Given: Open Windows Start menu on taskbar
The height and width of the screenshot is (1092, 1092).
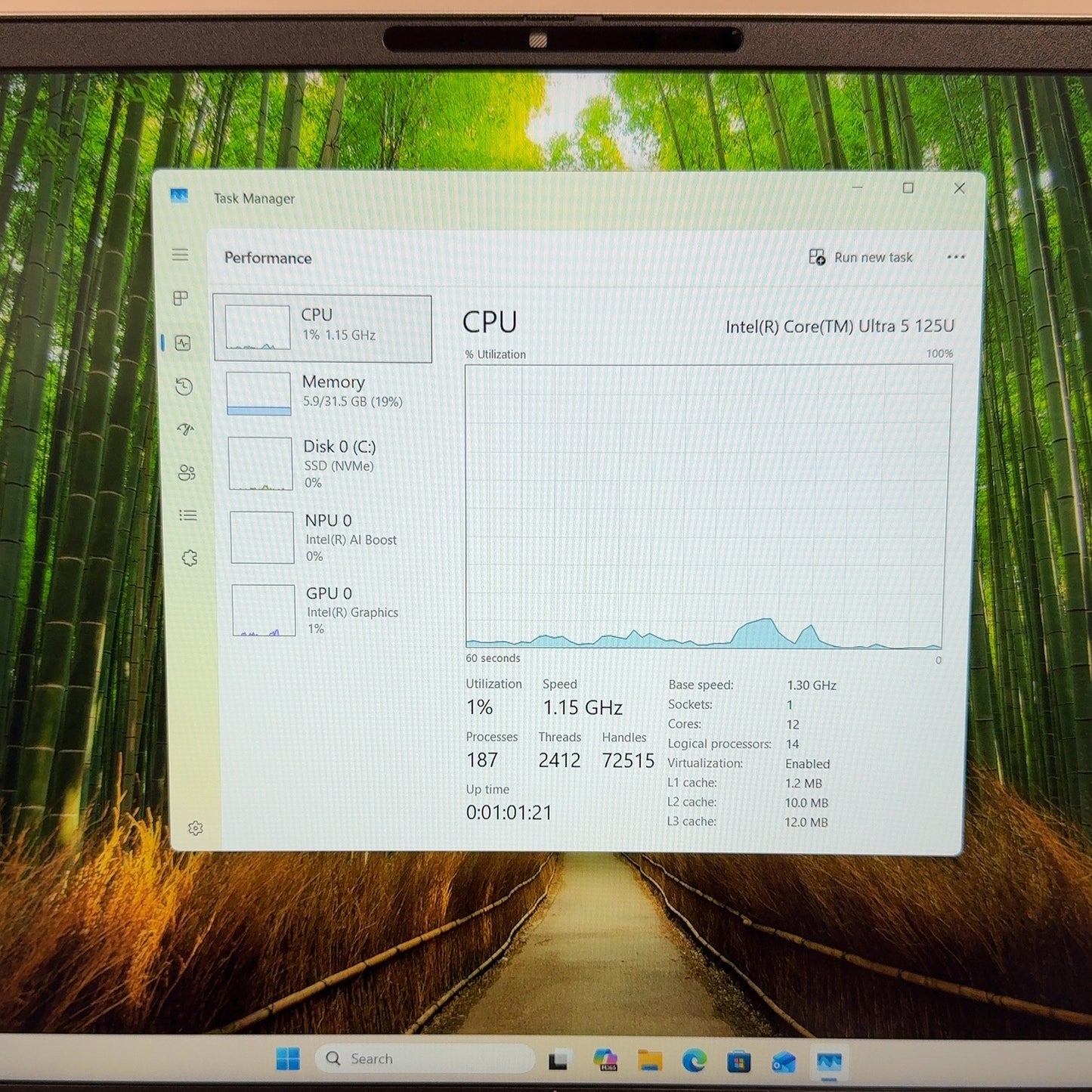Looking at the screenshot, I should click(288, 1059).
